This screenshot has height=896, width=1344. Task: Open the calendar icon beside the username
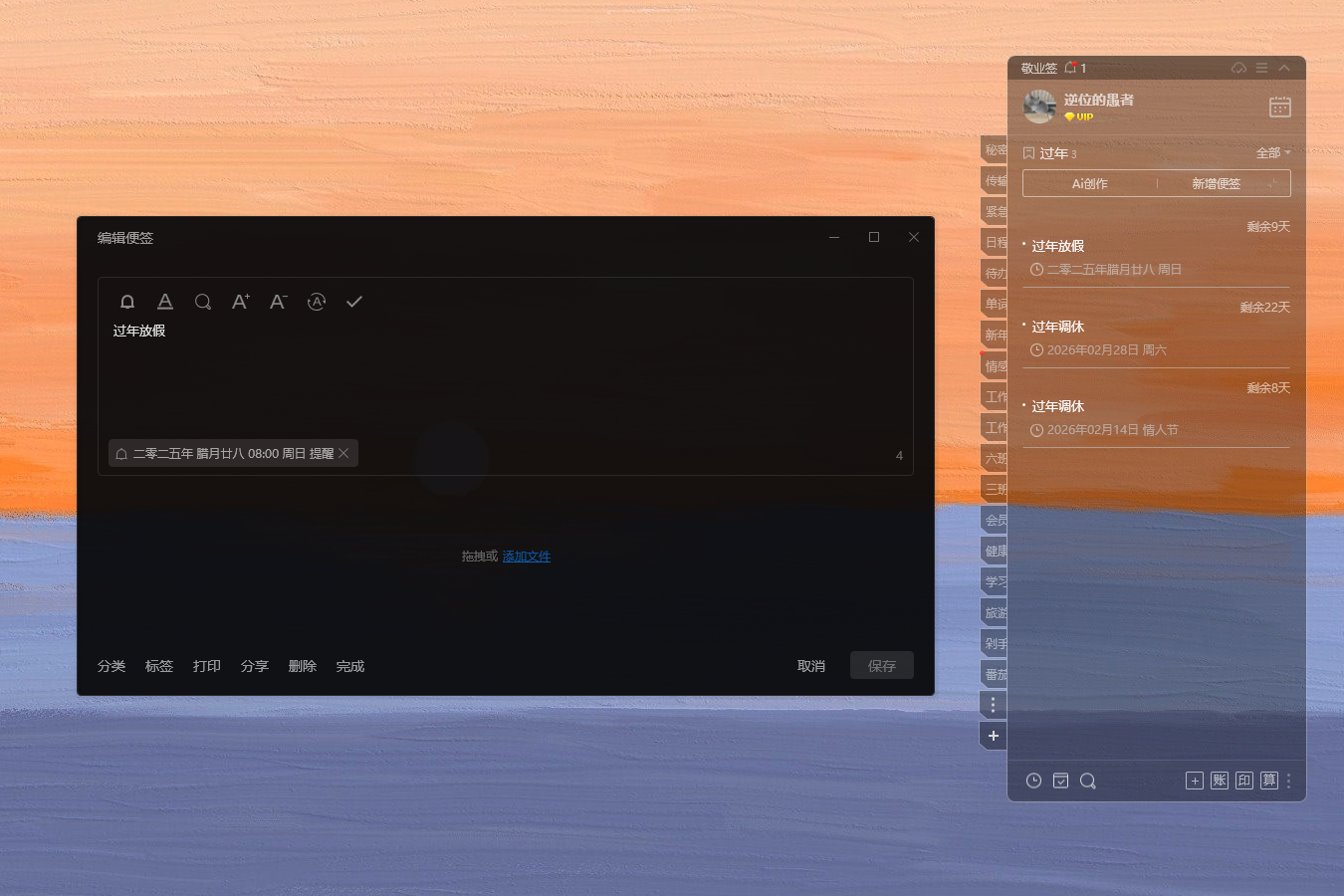(1280, 107)
